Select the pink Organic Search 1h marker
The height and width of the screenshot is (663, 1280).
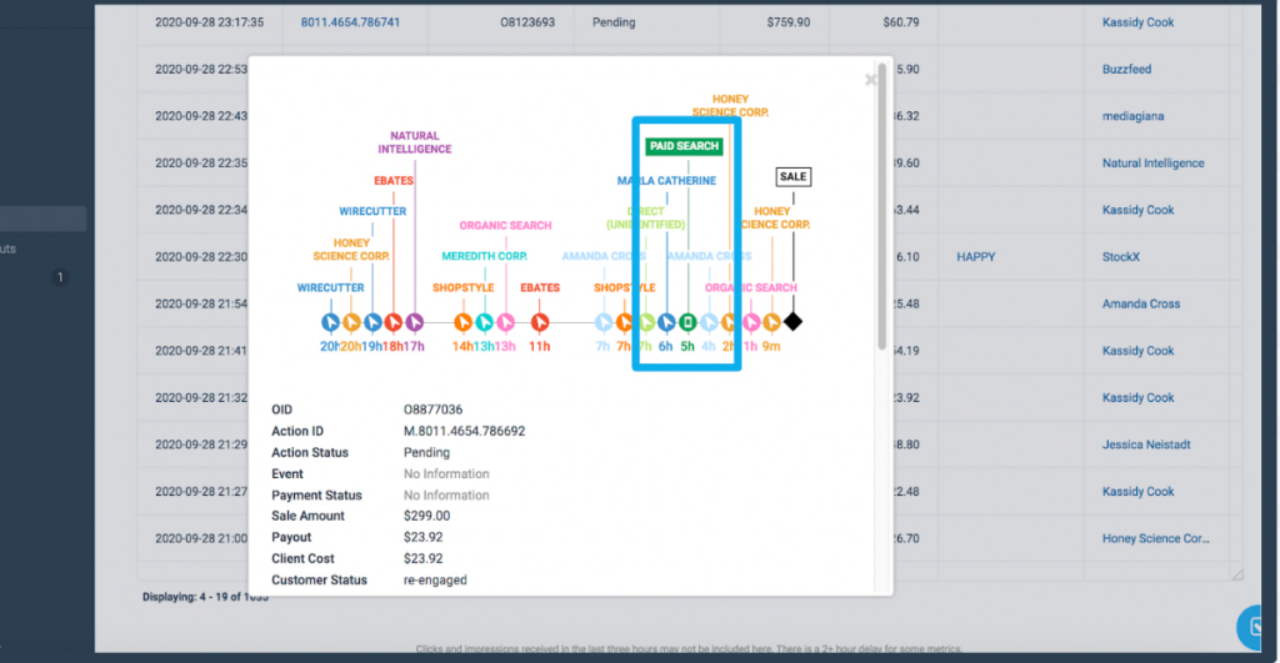pyautogui.click(x=751, y=322)
